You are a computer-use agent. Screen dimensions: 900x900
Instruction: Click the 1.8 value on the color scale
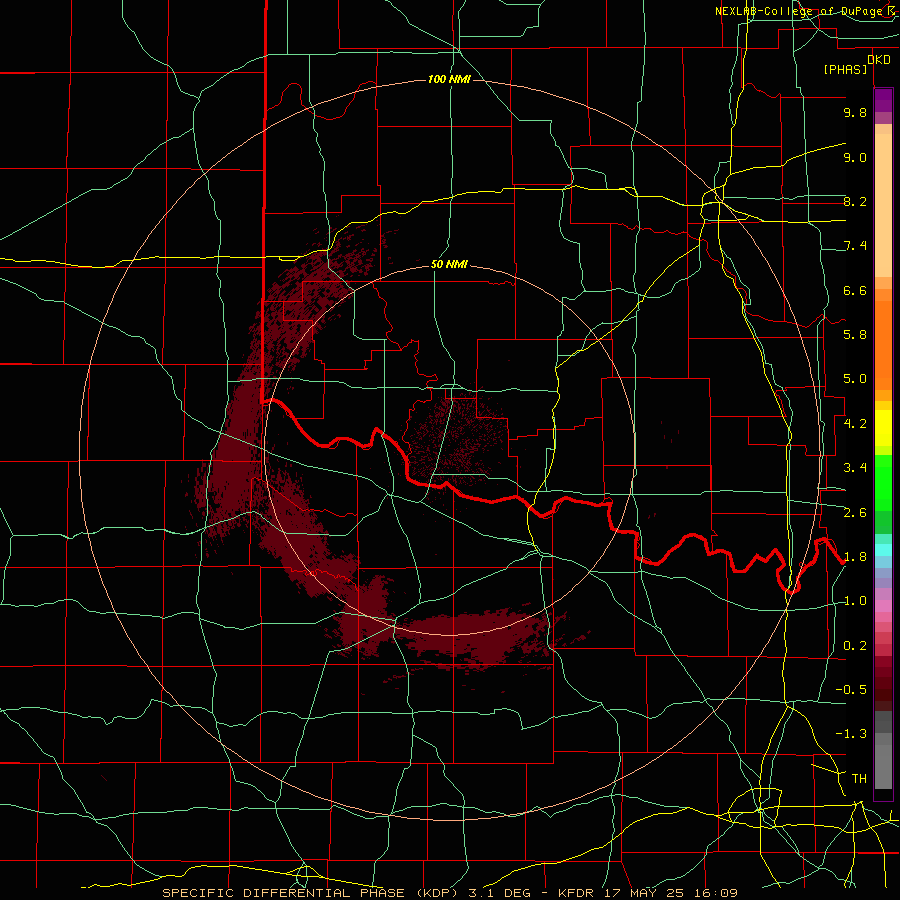coord(855,557)
